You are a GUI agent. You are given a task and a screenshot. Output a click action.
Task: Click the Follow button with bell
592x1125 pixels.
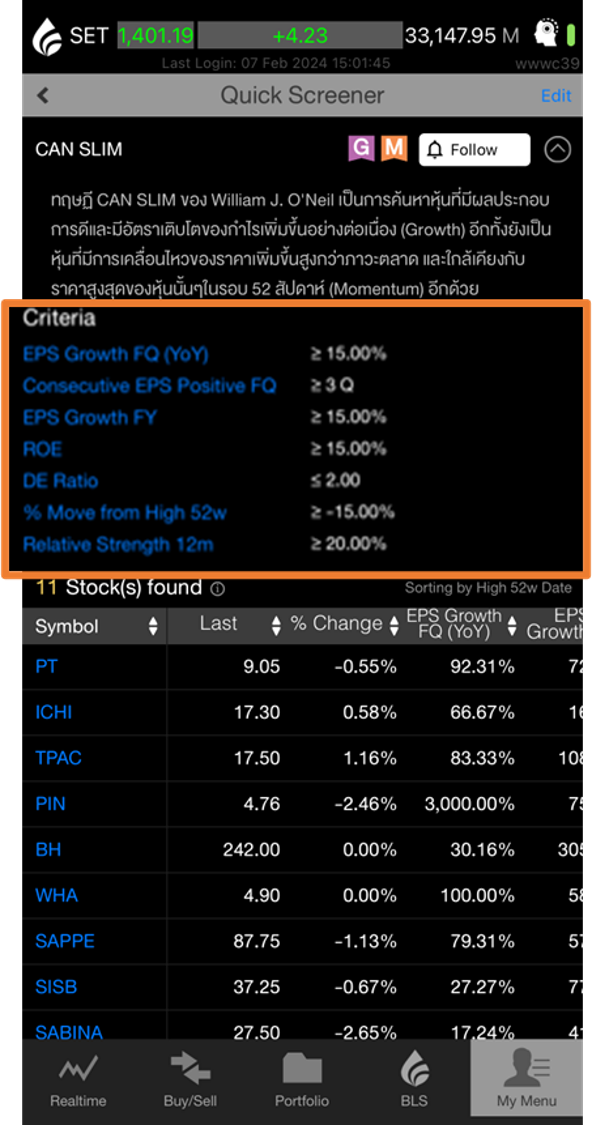pyautogui.click(x=474, y=149)
